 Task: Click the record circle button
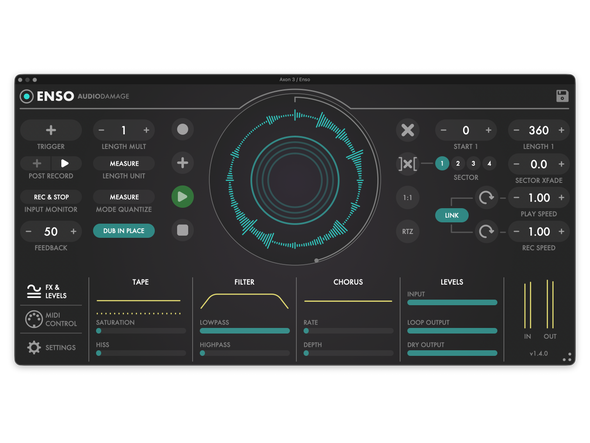(x=182, y=129)
